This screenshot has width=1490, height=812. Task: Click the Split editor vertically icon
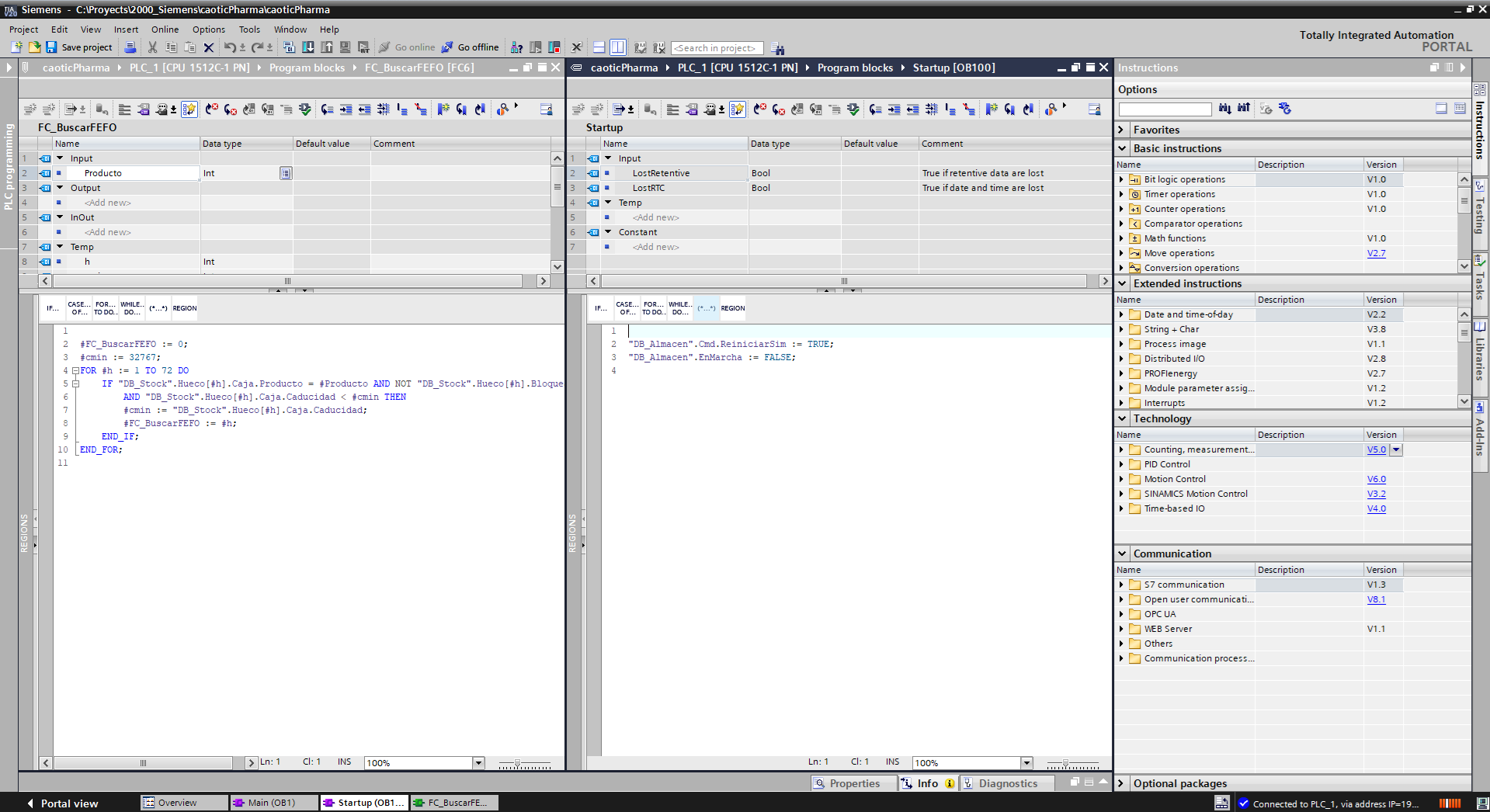click(x=617, y=47)
